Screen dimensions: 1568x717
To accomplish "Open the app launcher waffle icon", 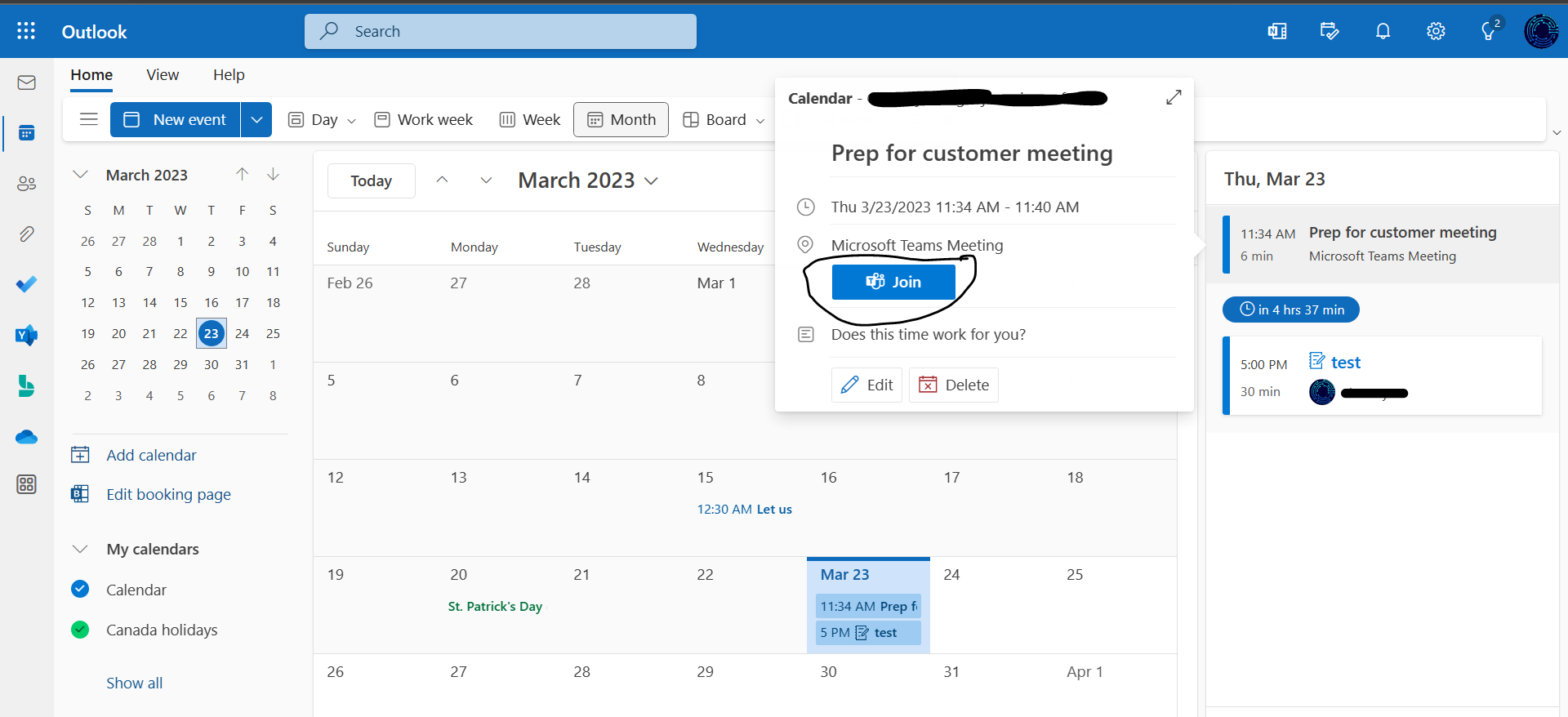I will click(26, 31).
